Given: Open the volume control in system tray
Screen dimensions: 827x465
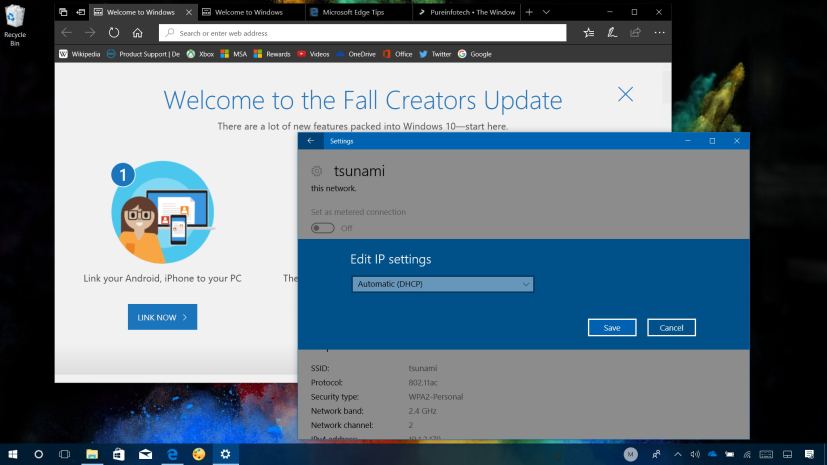Looking at the screenshot, I should click(x=695, y=454).
